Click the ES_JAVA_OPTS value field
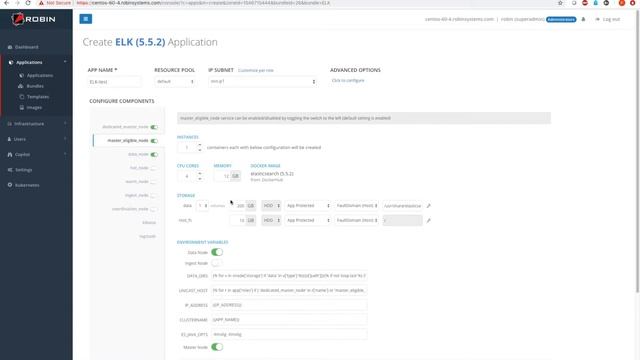The height and width of the screenshot is (360, 640). tap(289, 334)
